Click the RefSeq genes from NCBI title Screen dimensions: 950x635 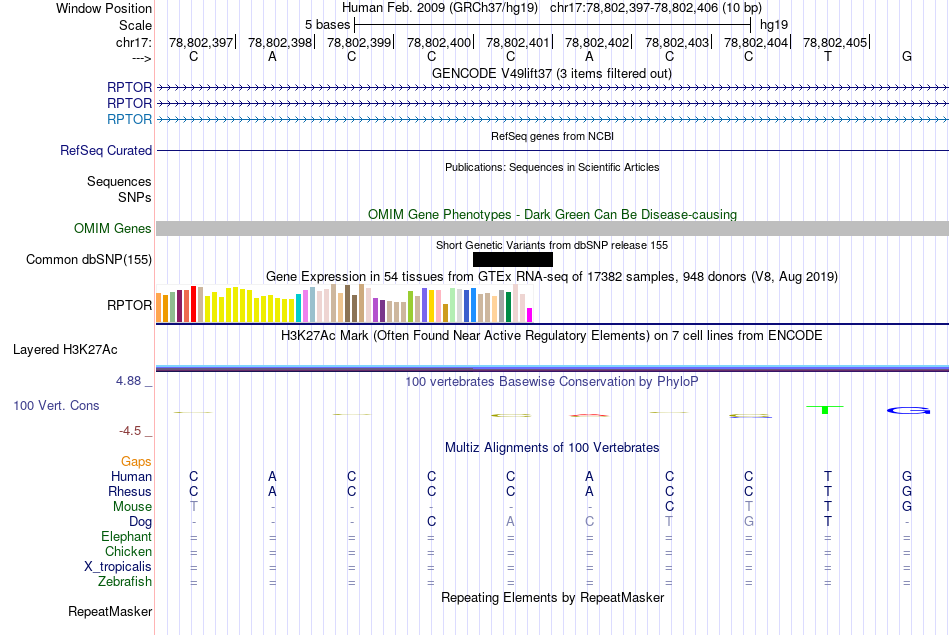[552, 136]
